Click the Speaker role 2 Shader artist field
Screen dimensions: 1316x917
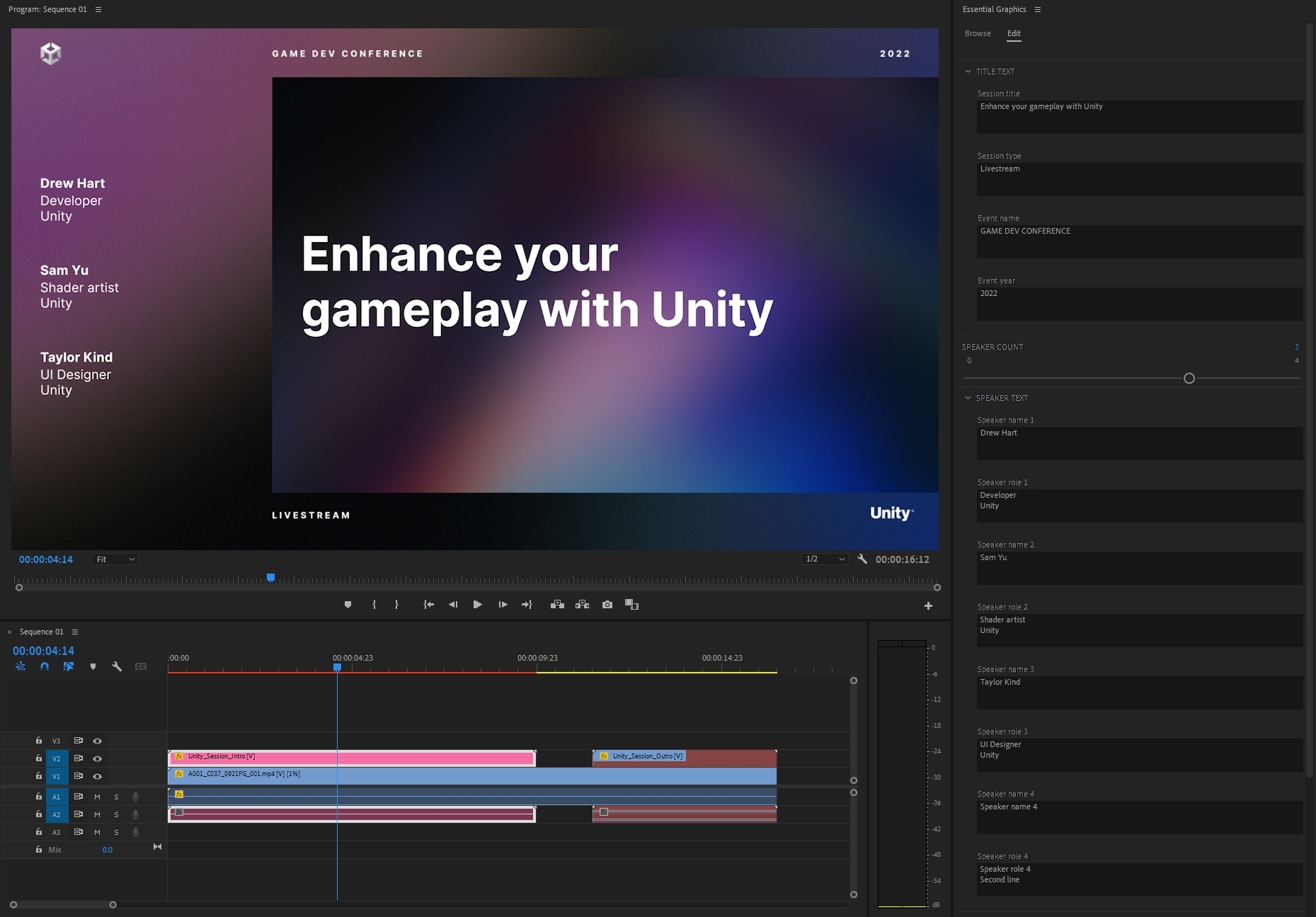click(x=1140, y=630)
